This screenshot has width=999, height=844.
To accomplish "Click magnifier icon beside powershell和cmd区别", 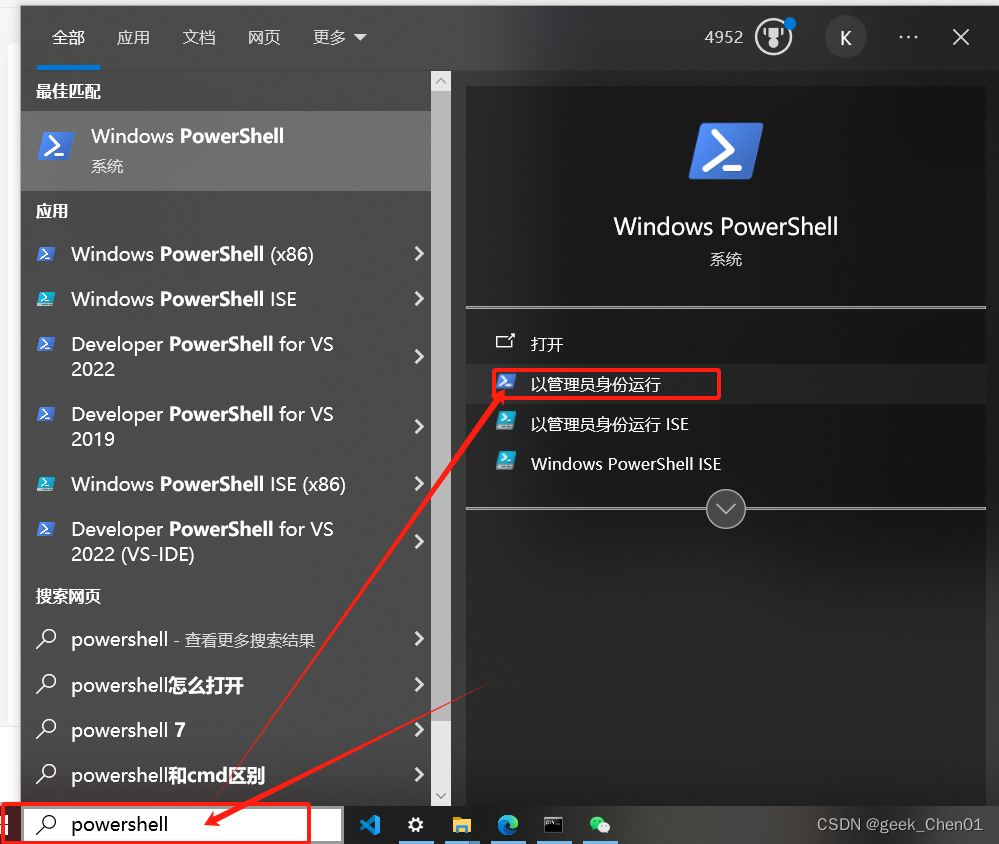I will pyautogui.click(x=47, y=774).
